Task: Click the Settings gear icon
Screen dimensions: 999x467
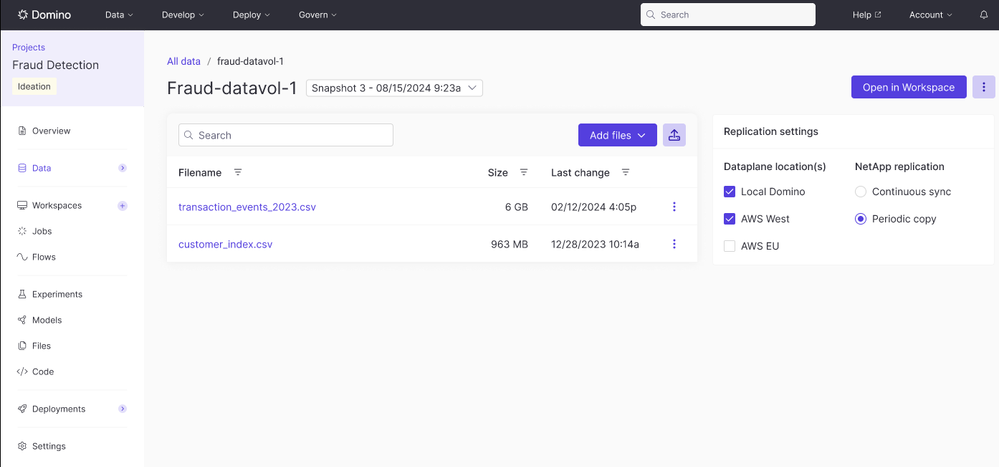Action: tap(22, 446)
